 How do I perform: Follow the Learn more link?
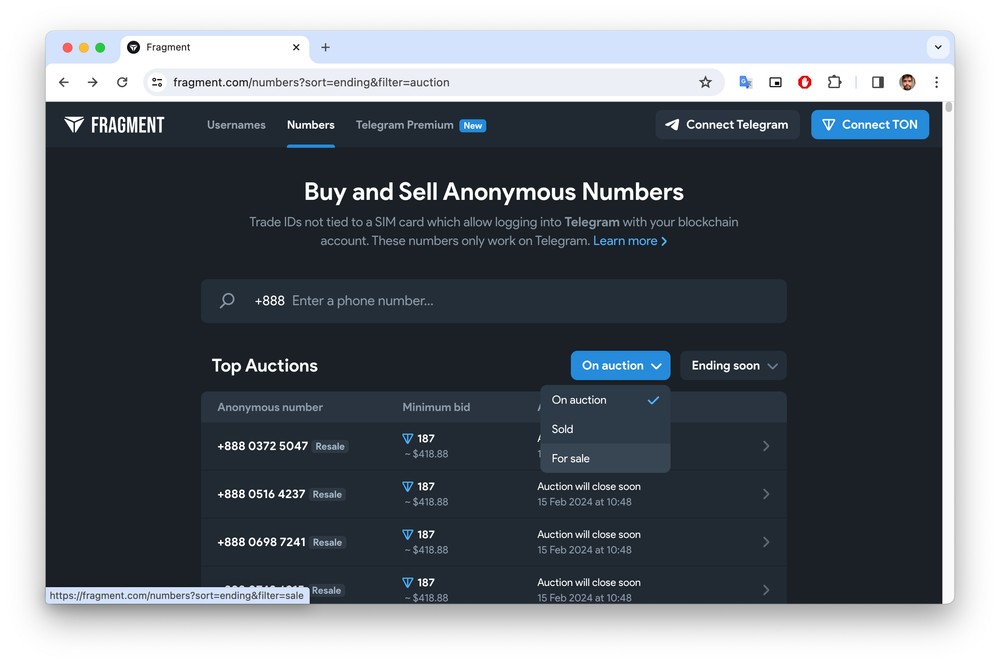pos(630,241)
